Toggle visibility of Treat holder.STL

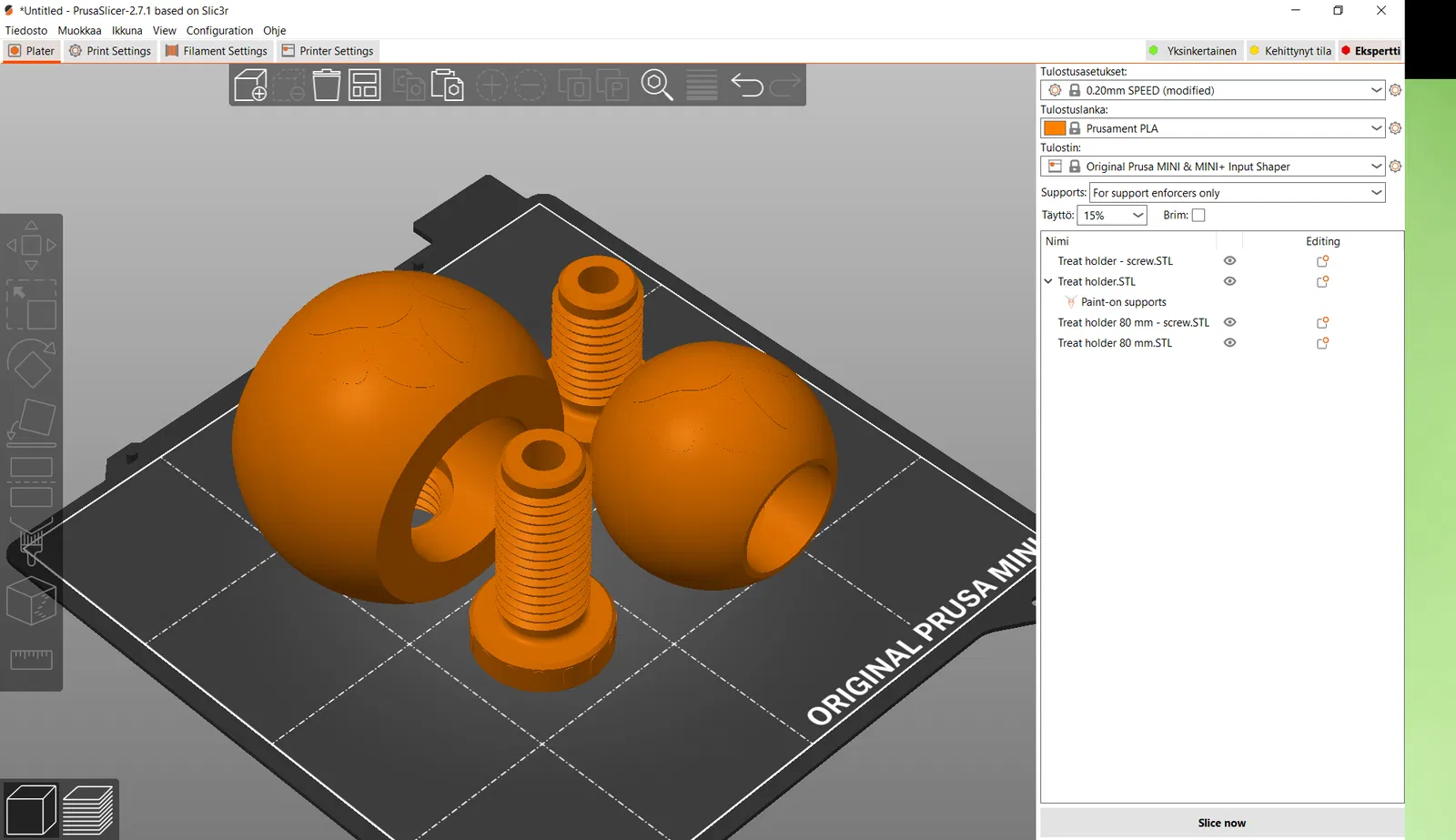click(x=1229, y=281)
